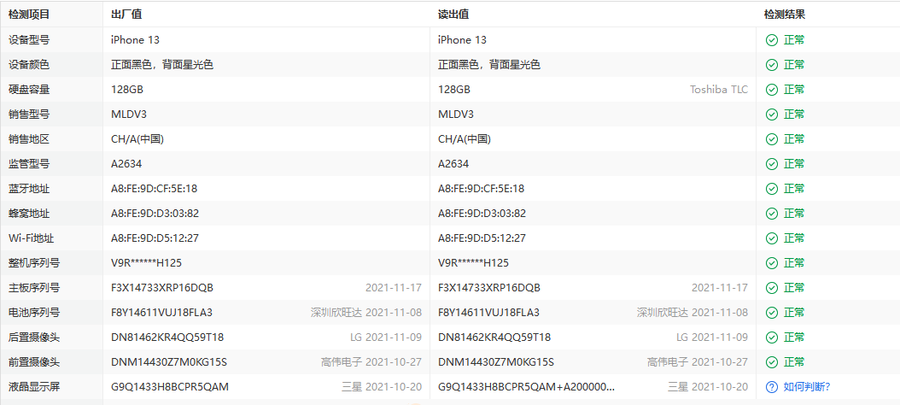Click the green check icon for 设备型号
900x405 pixels.
[771, 40]
